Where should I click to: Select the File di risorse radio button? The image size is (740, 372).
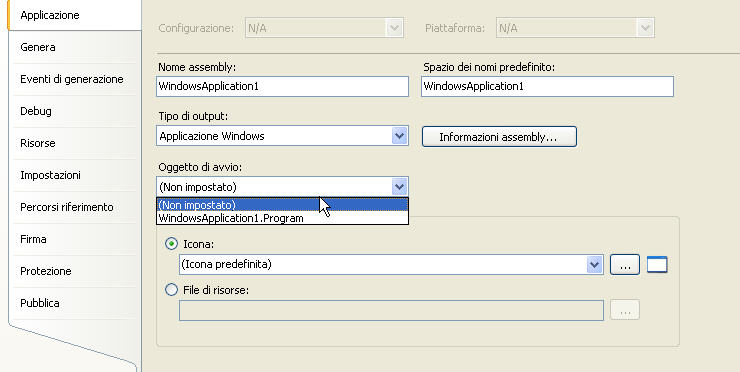pyautogui.click(x=171, y=289)
